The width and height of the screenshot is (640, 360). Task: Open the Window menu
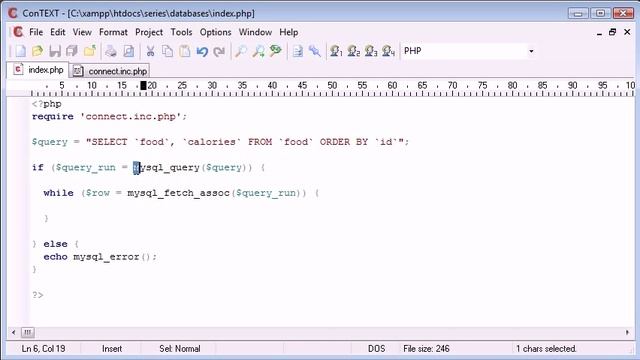click(255, 32)
